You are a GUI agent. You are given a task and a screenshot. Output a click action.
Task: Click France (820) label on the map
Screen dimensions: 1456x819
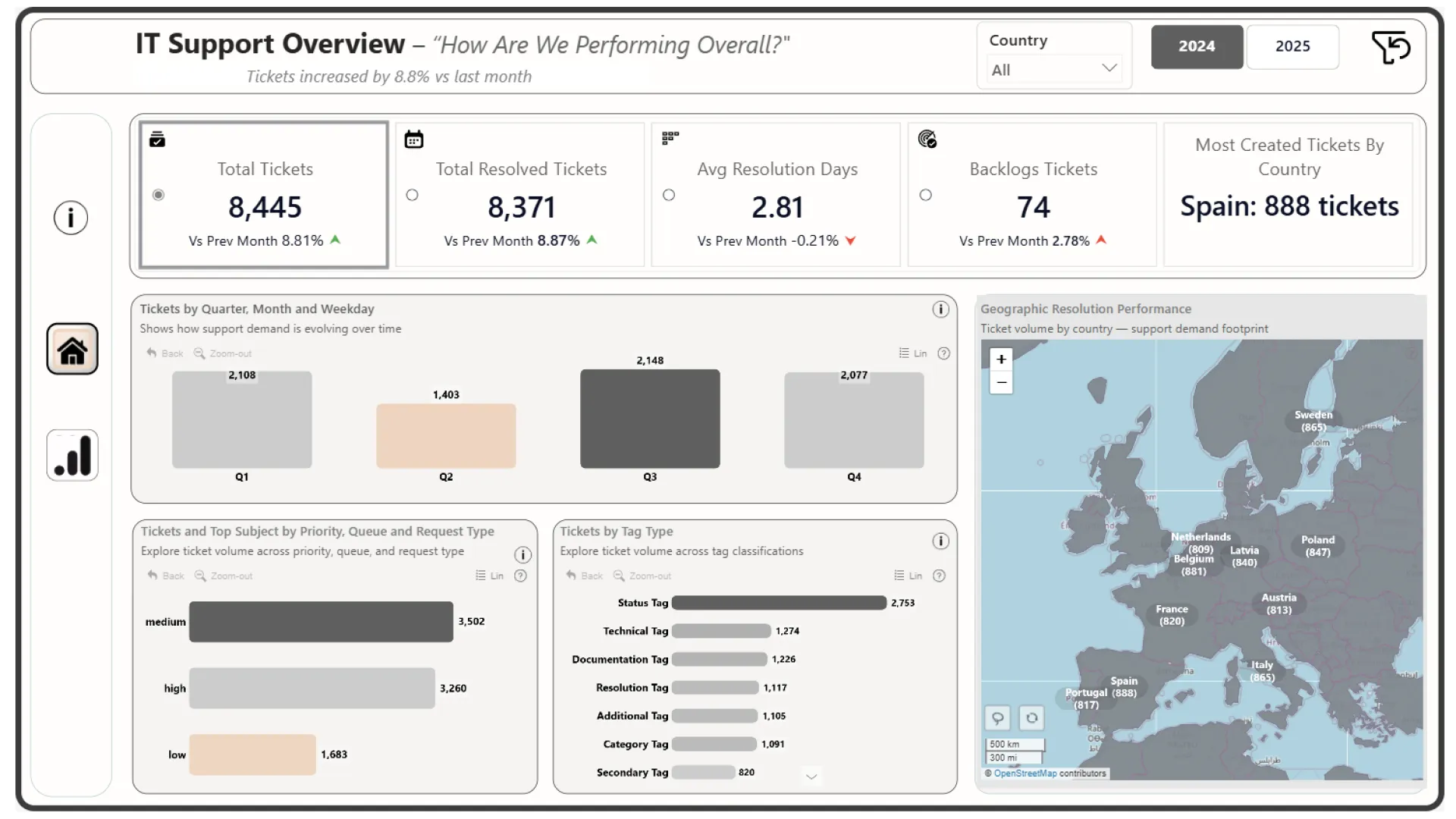pyautogui.click(x=1172, y=615)
